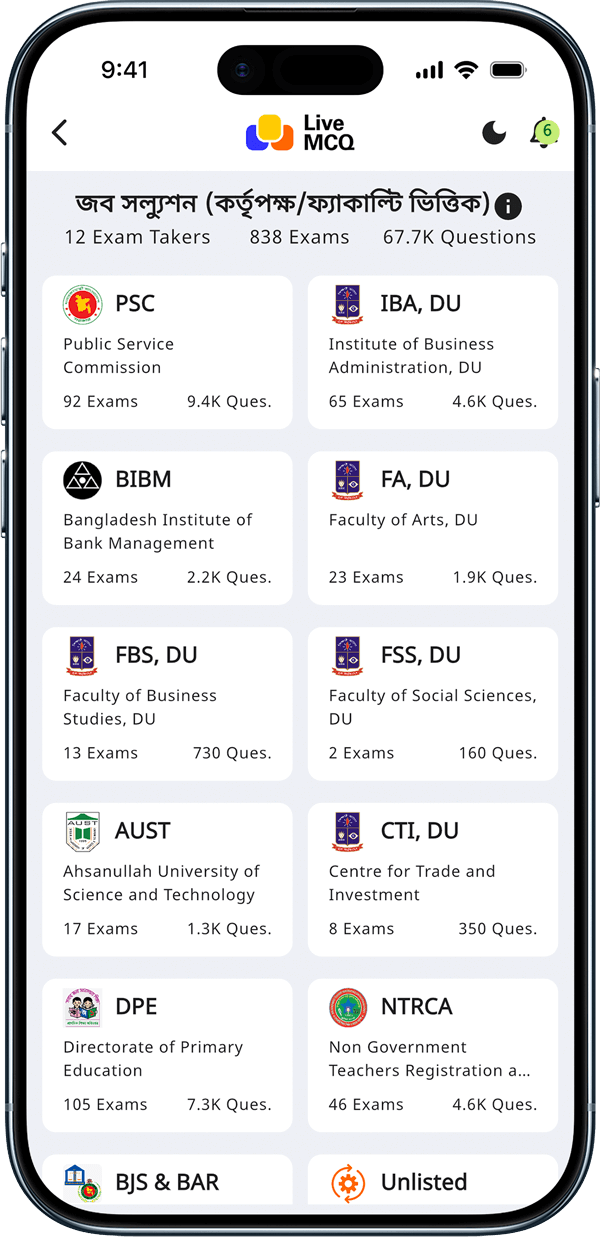600x1238 pixels.
Task: Open the CTI, DU category
Action: 432,880
